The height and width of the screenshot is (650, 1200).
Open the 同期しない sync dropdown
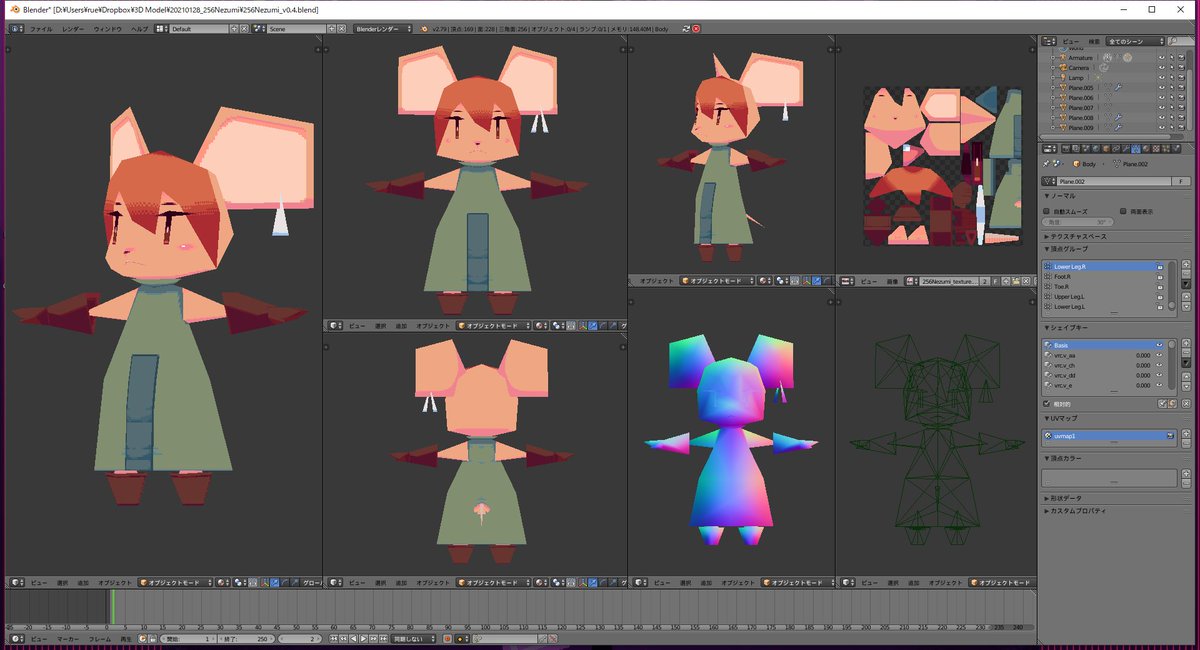(x=412, y=638)
